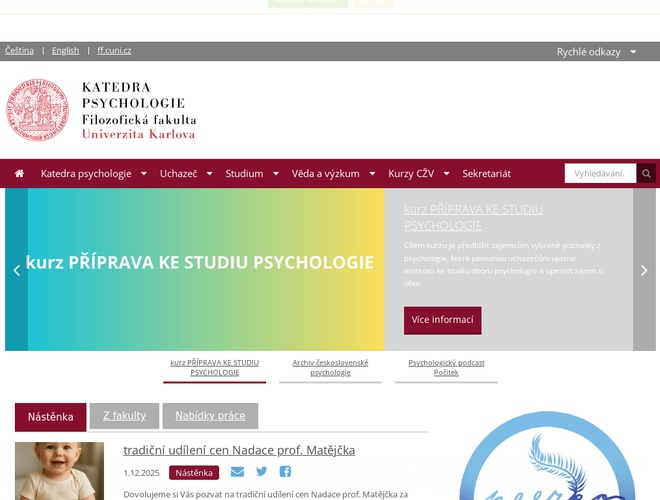
Task: Open the Sekretariát menu item
Action: coord(486,174)
